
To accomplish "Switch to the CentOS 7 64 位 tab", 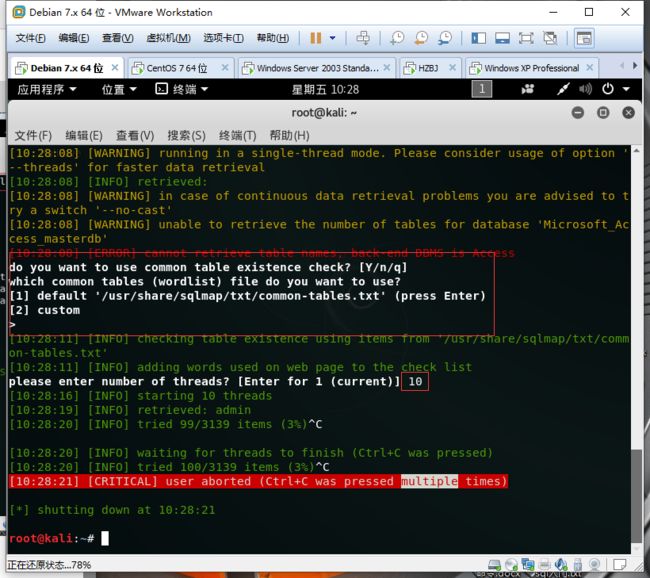I will [176, 68].
